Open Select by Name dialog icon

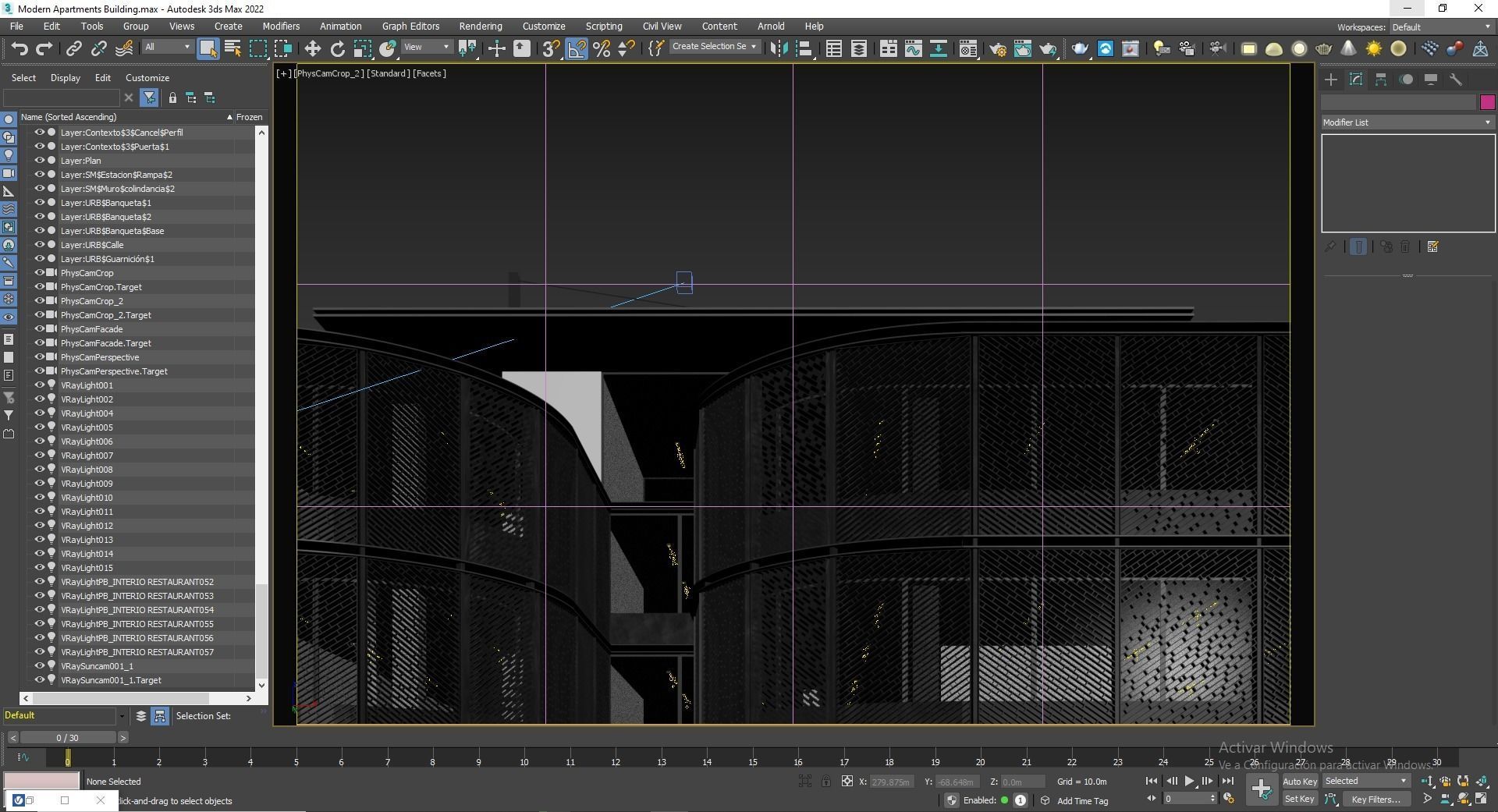233,48
